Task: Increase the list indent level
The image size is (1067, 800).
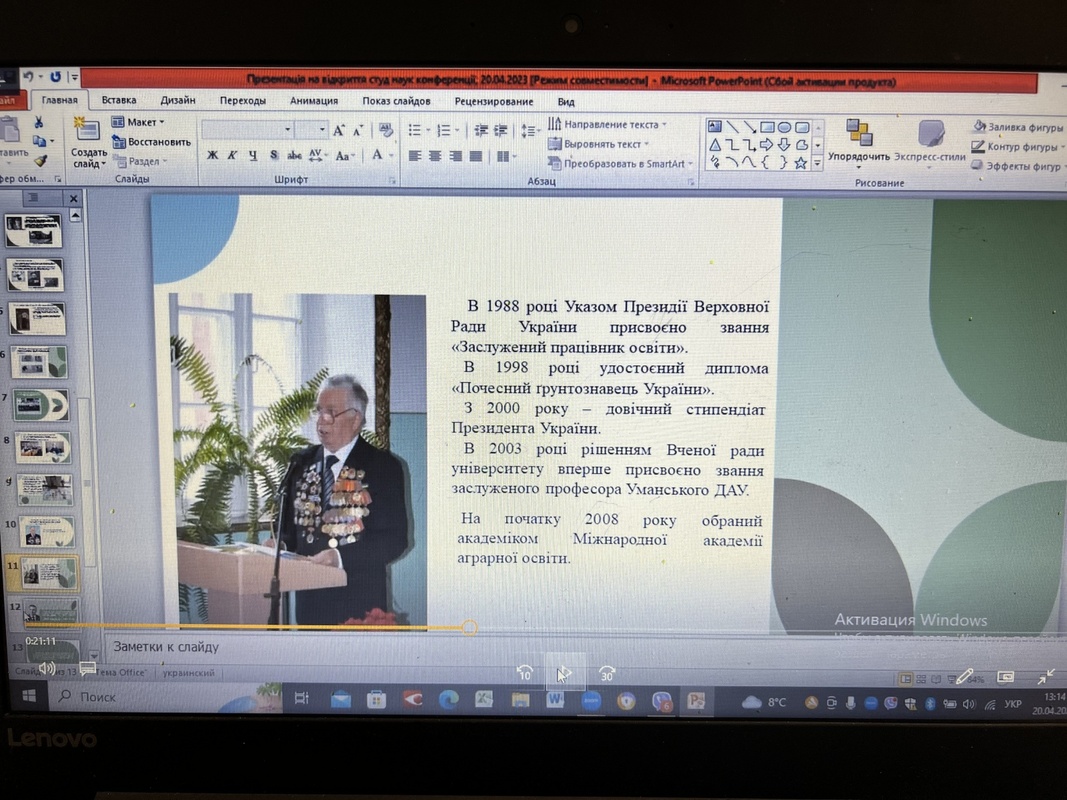Action: 501,130
